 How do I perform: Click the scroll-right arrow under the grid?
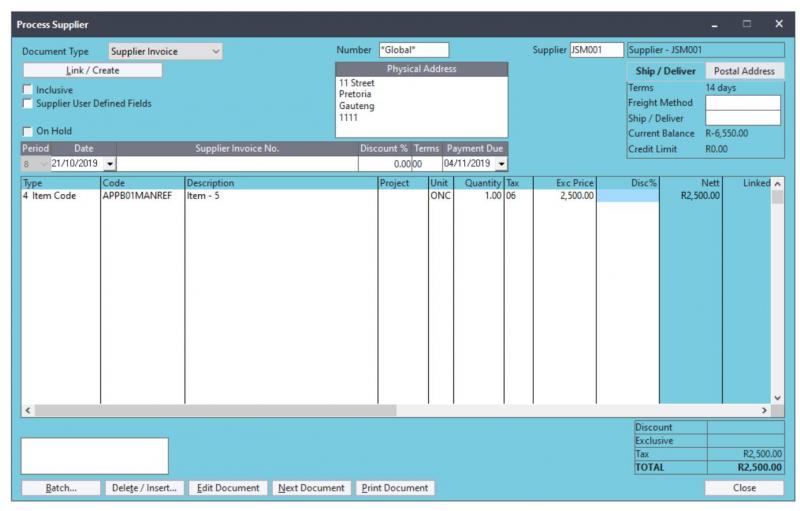pos(765,410)
